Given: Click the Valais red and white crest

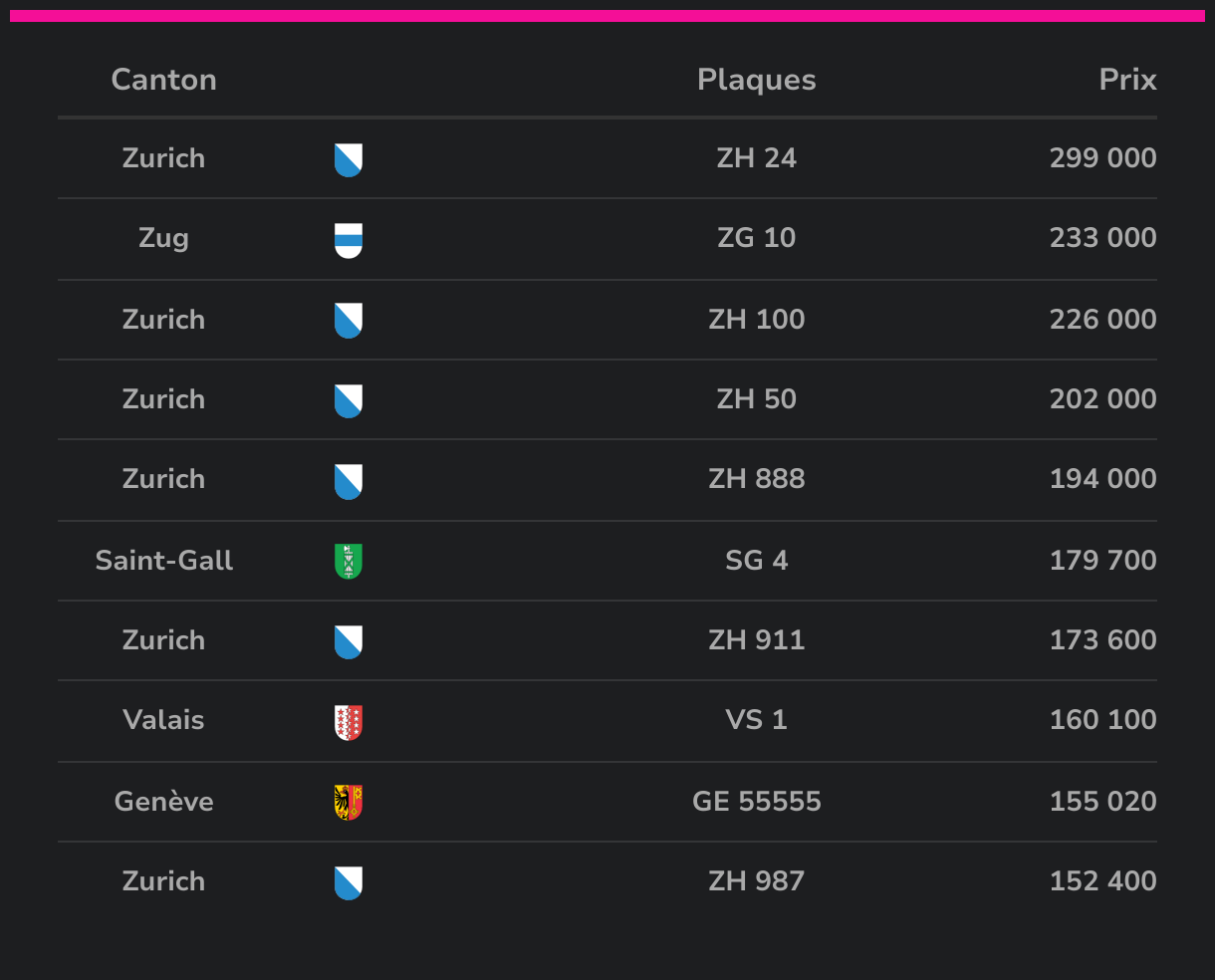Looking at the screenshot, I should (x=349, y=722).
